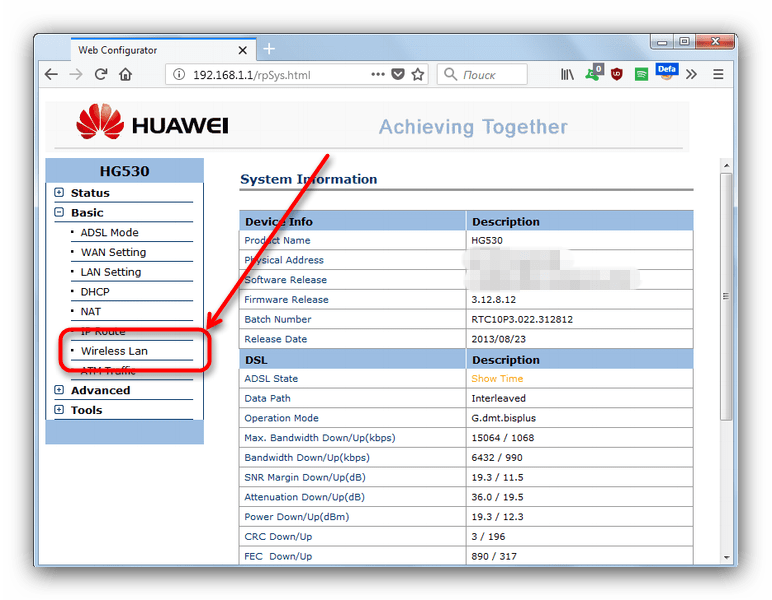Select the Web Configurator tab
This screenshot has width=772, height=600.
point(163,50)
